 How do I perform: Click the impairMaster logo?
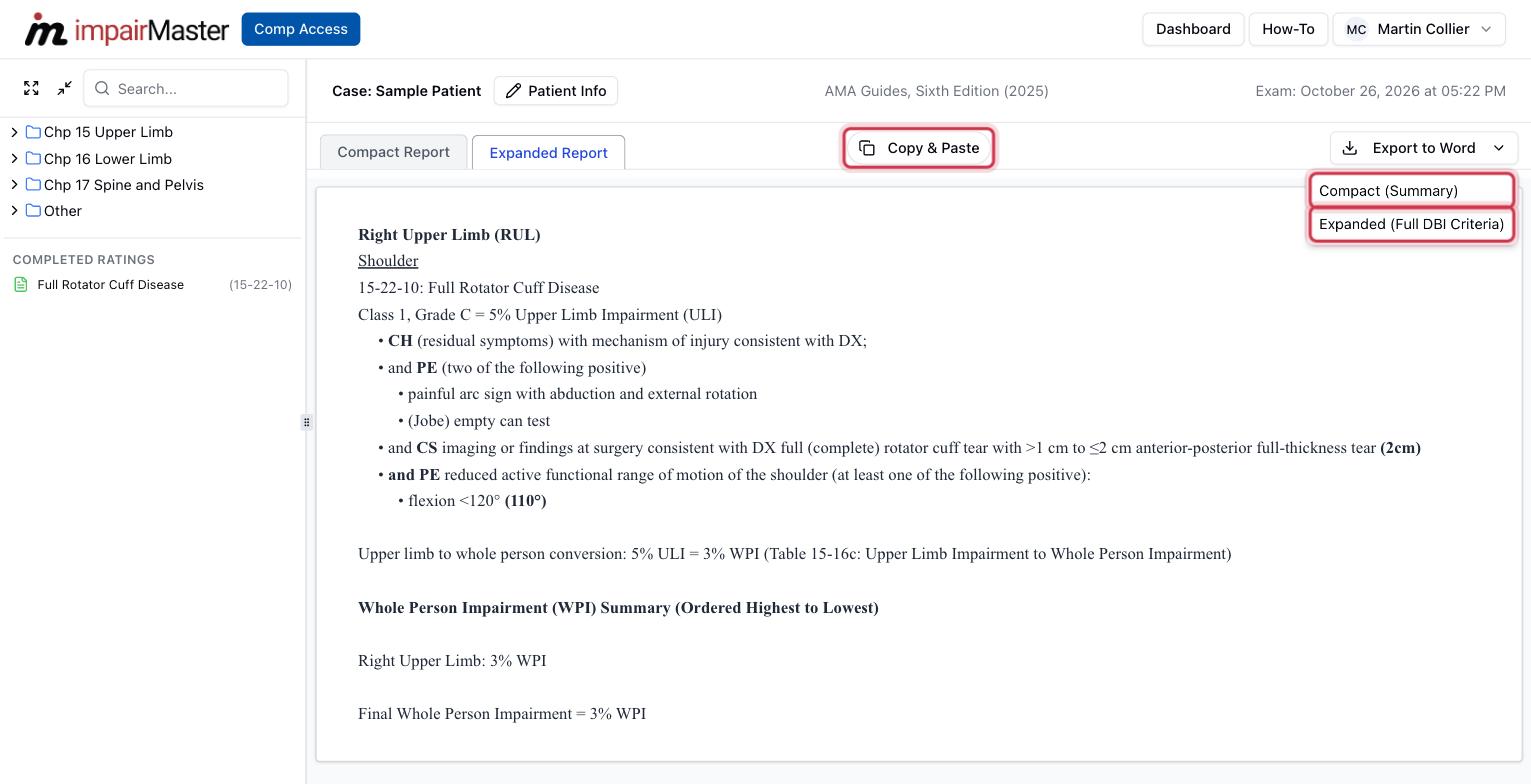127,29
